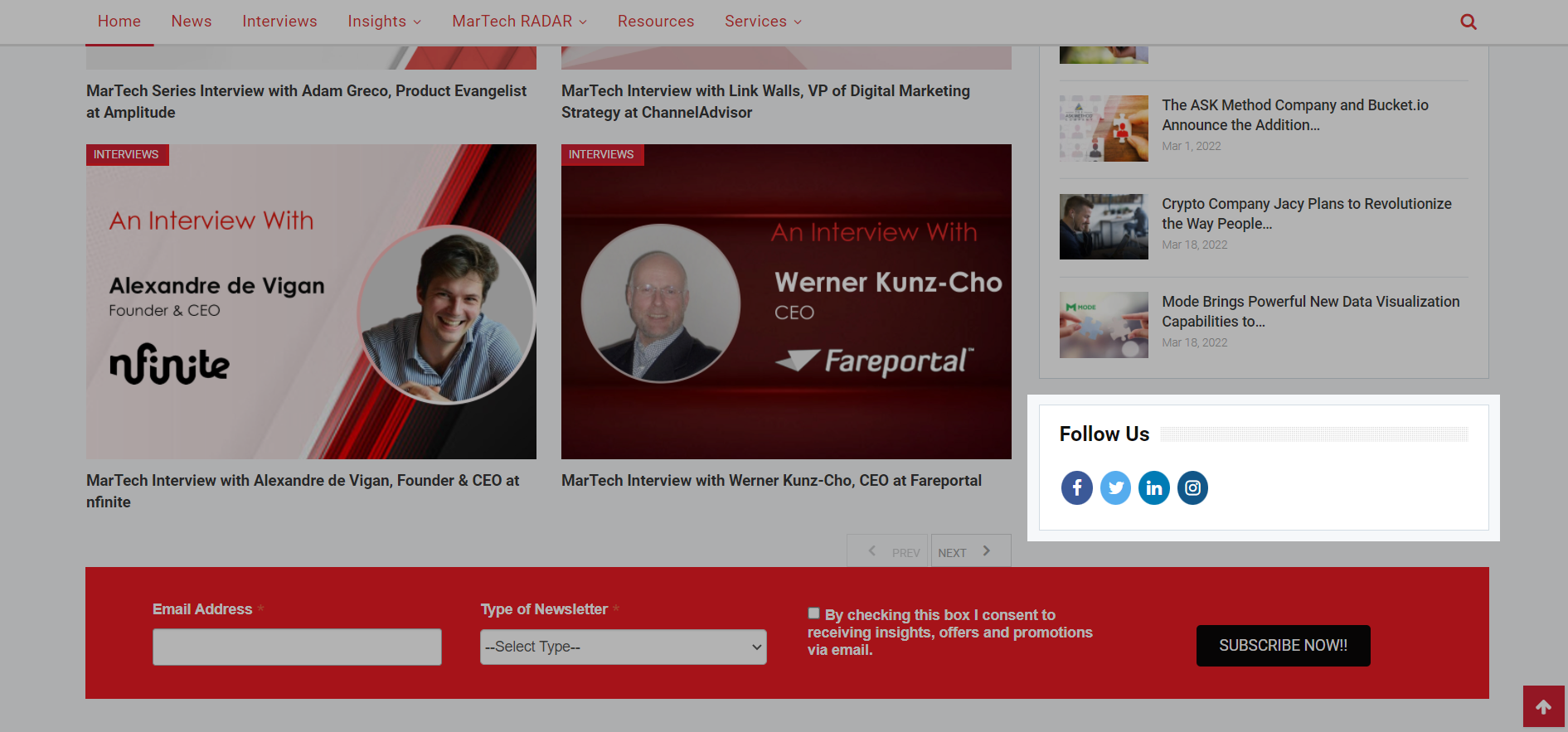
Task: Open Werner Kunz-Cho interview thumbnail
Action: click(x=786, y=302)
